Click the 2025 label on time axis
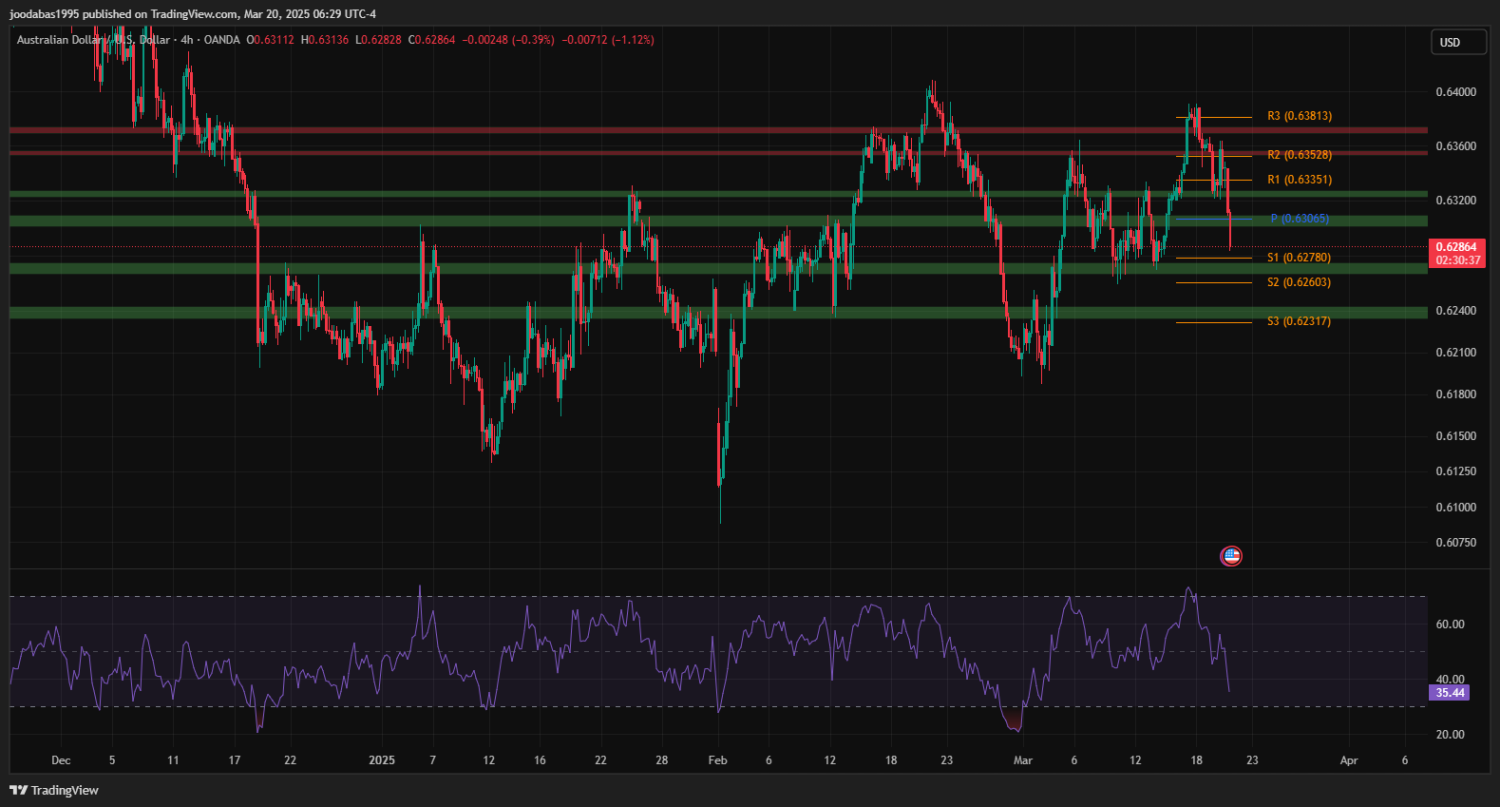Screen dimensions: 1500x807 382,761
